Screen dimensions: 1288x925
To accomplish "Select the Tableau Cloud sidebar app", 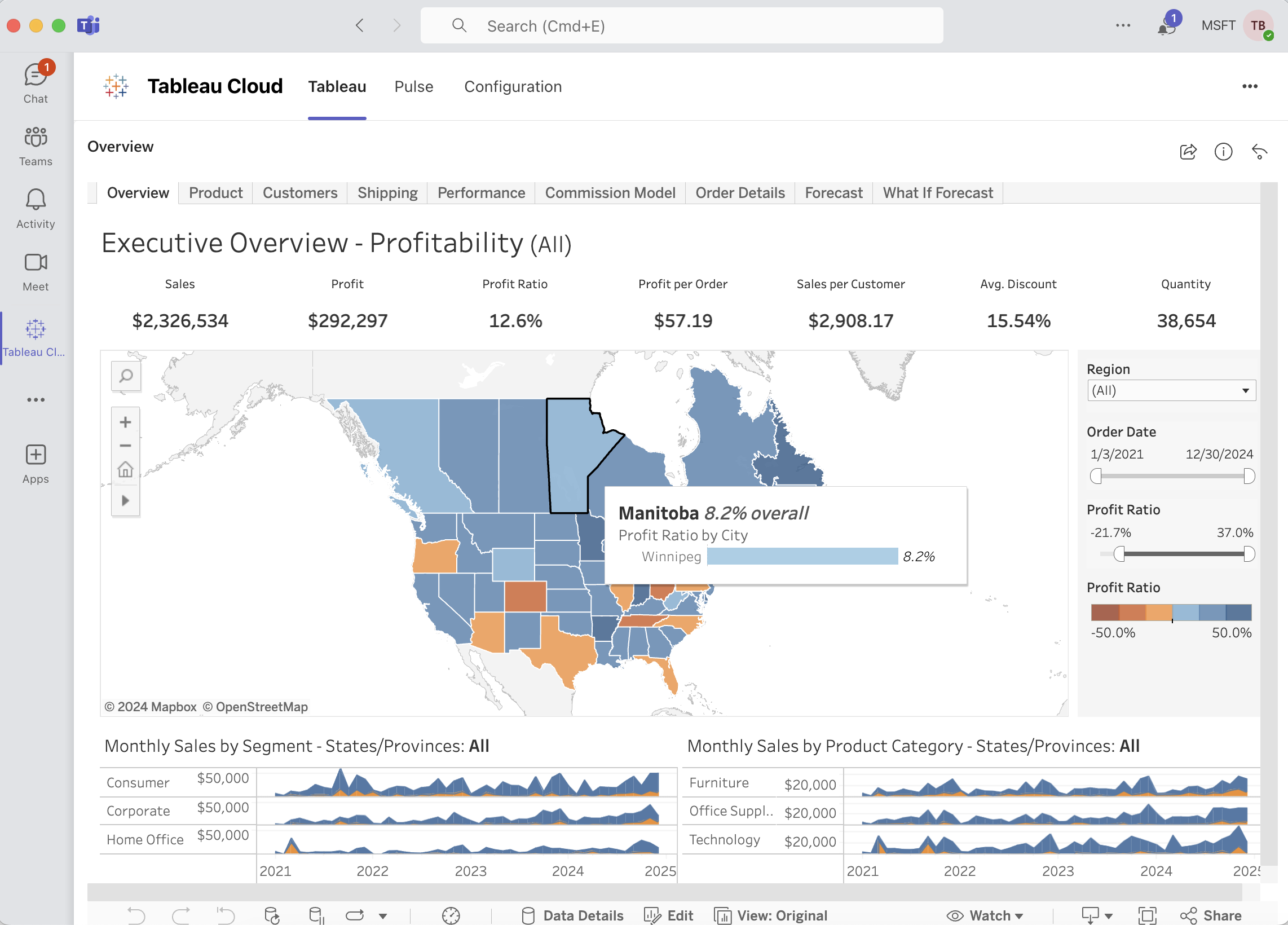I will (x=35, y=337).
